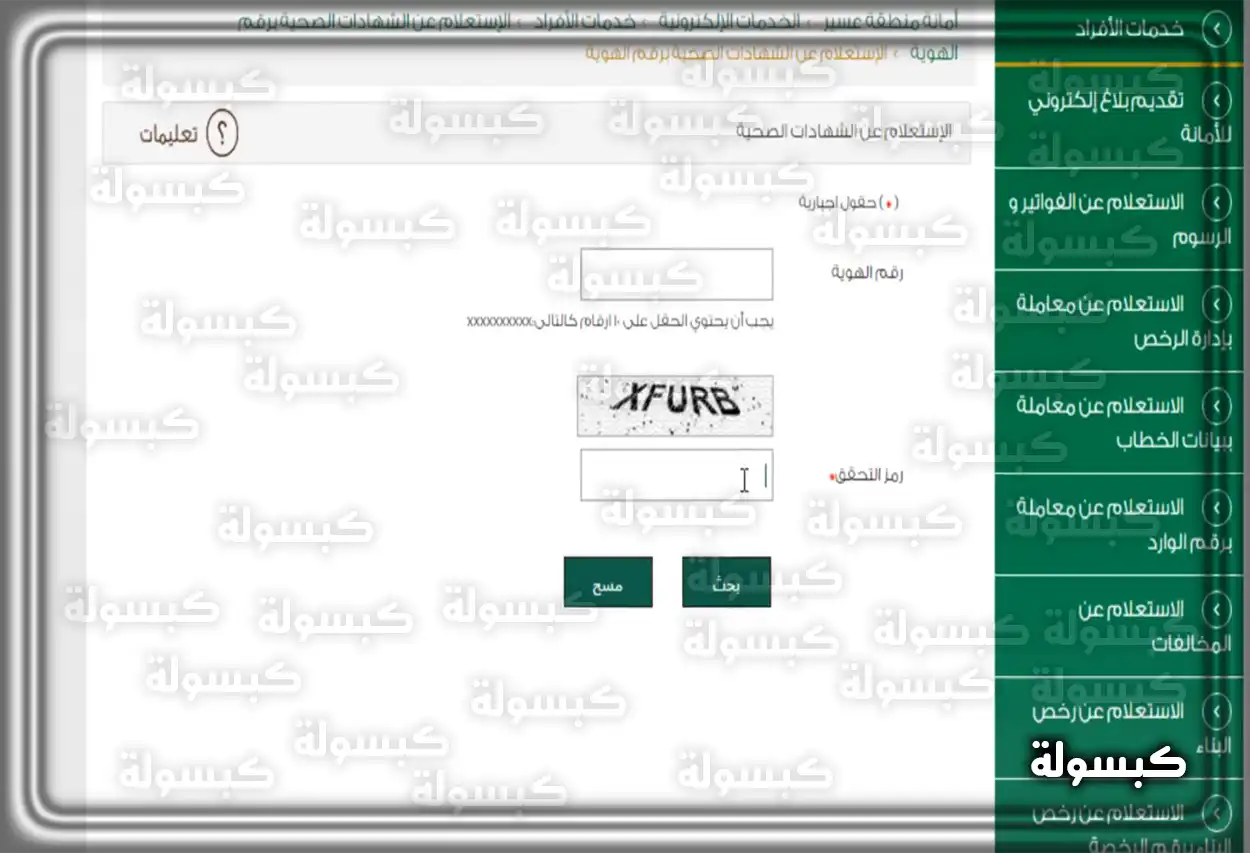Click the chevron beside الاستعلام عن معاملة برقم الوارد
Screen dimensions: 1250x853
[1216, 507]
